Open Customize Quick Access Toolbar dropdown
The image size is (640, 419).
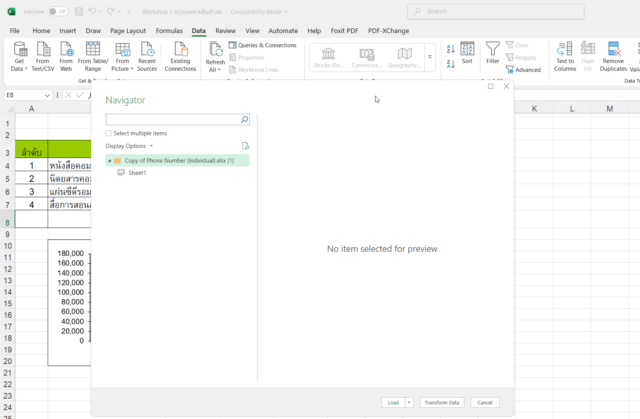tap(129, 12)
